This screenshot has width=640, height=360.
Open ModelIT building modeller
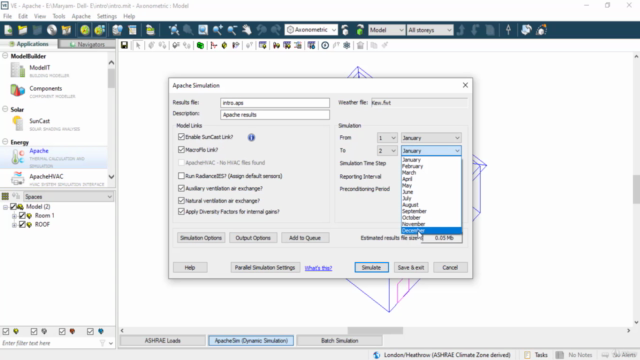click(x=40, y=71)
